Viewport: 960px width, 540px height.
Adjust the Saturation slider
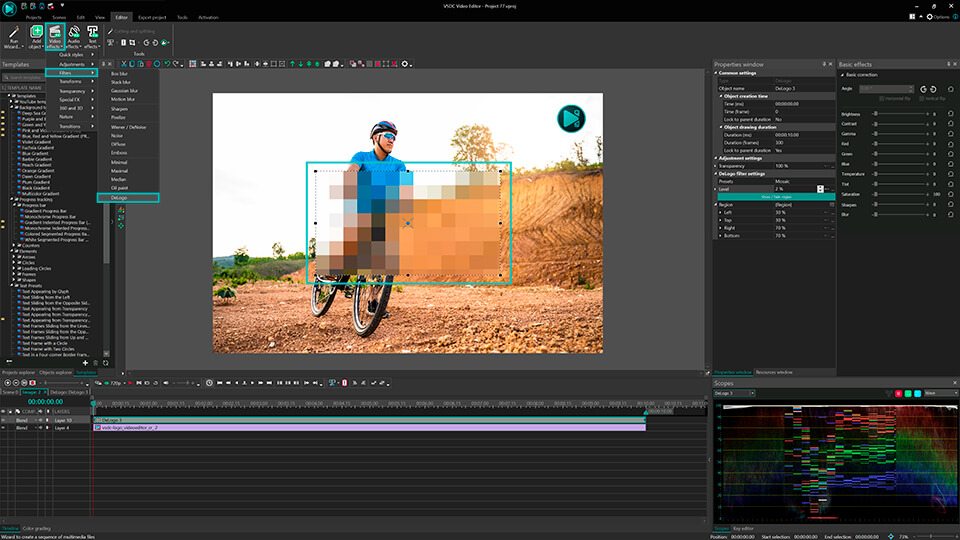coord(878,195)
